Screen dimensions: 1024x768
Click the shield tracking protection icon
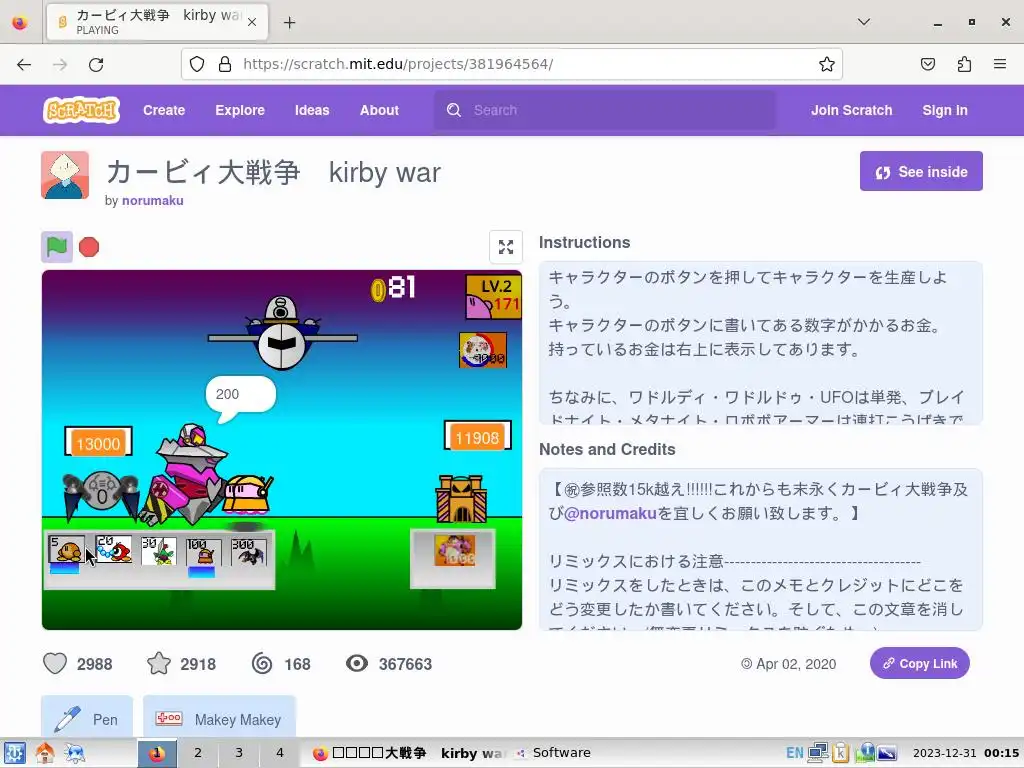[x=197, y=64]
